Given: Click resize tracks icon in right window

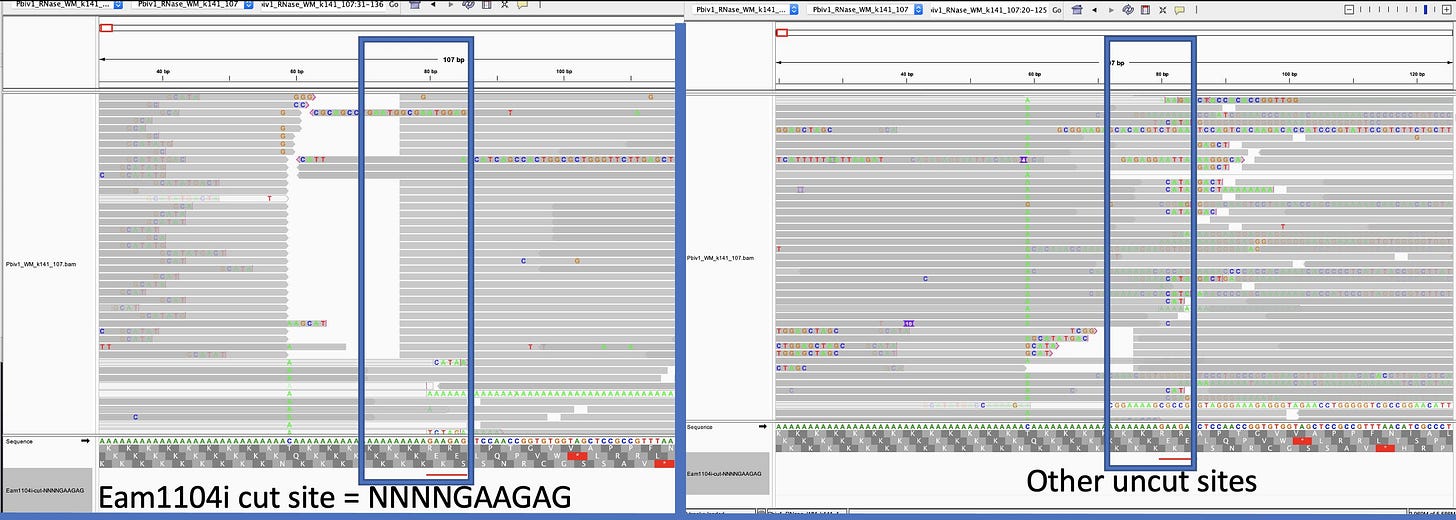Looking at the screenshot, I should pos(1162,9).
